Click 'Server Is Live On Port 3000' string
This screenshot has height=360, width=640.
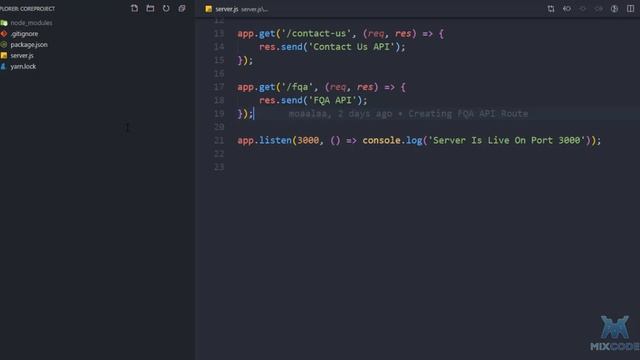click(507, 140)
